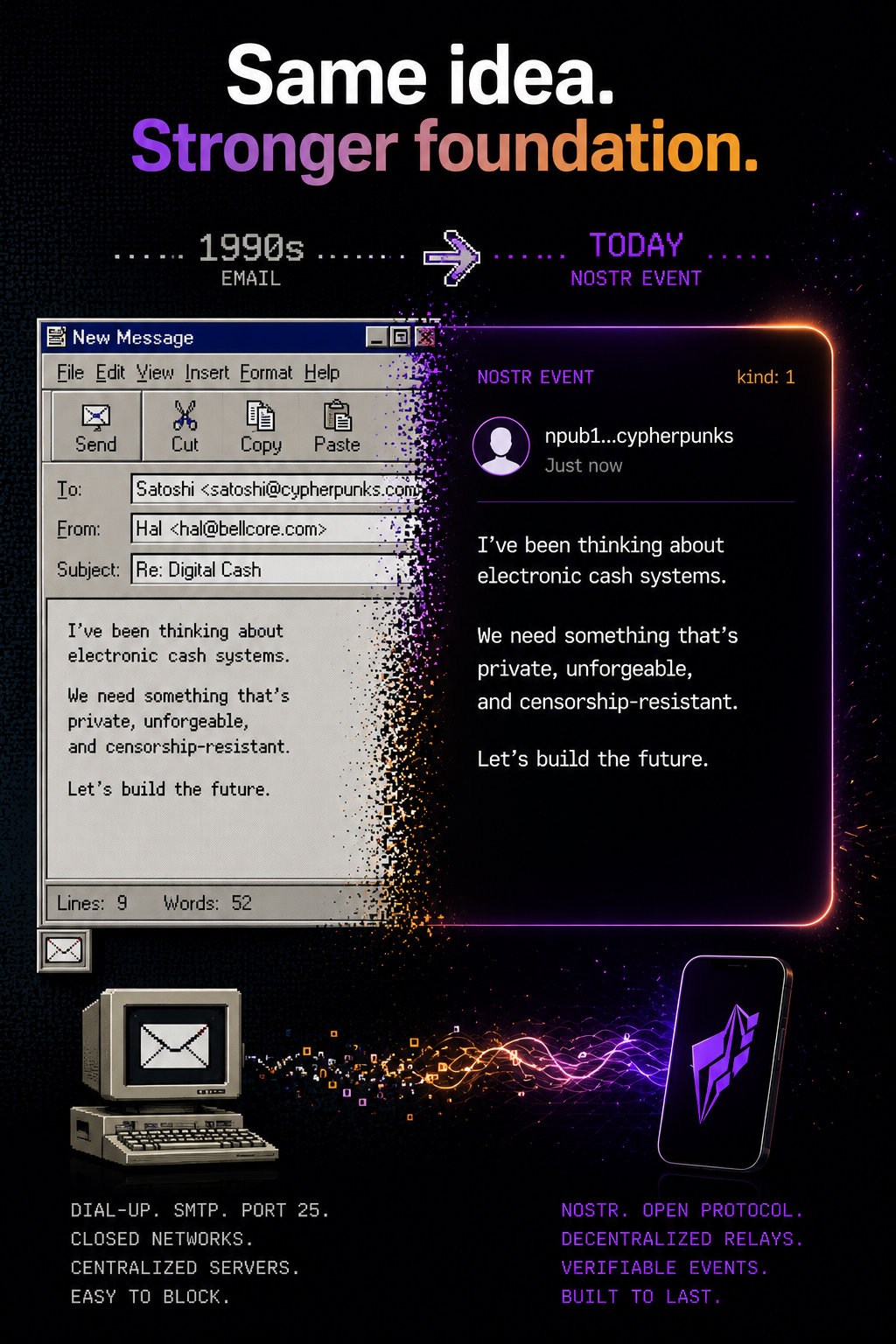
Task: Click the New Message title bar icon
Action: point(57,337)
